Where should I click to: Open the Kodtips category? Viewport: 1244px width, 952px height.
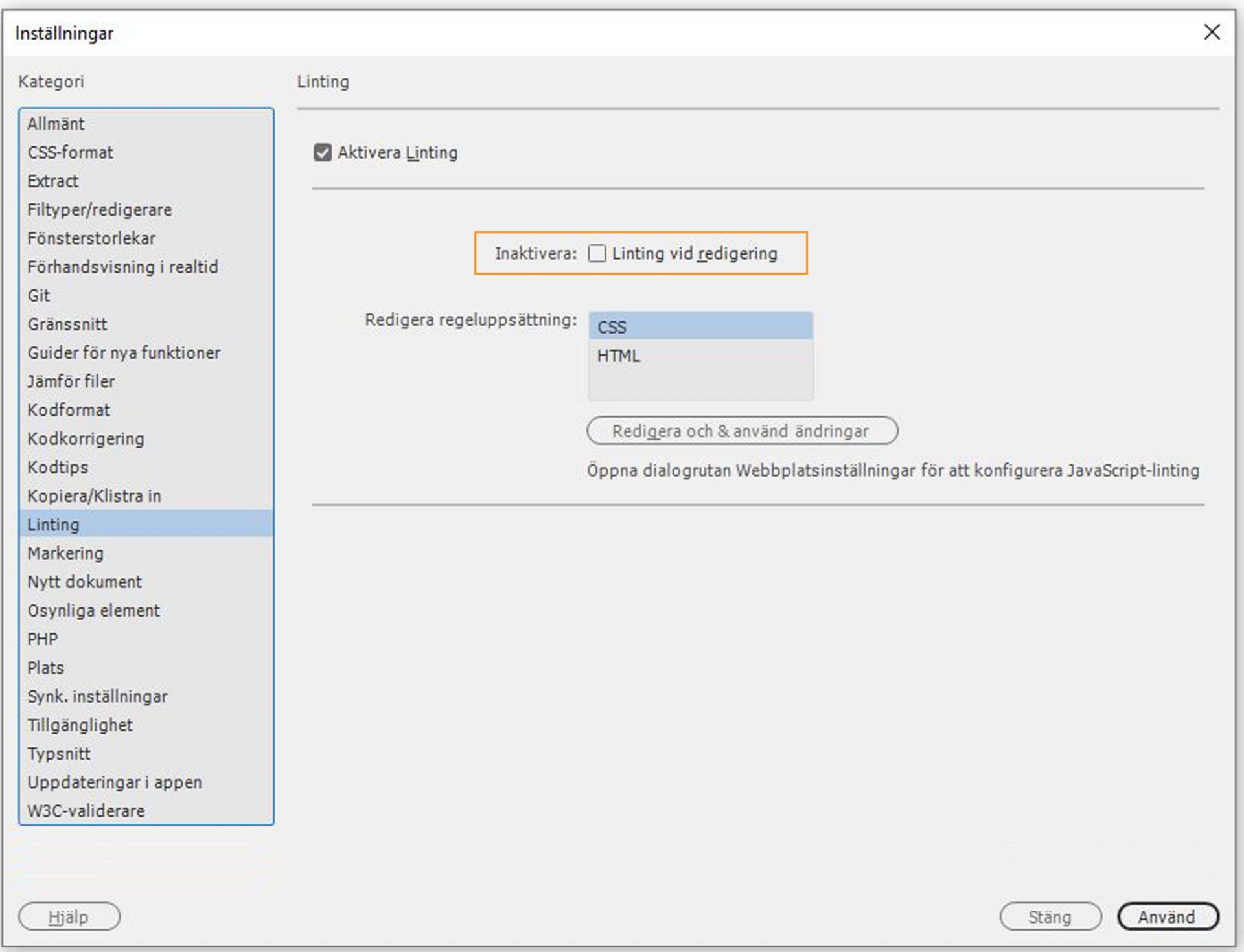pos(58,468)
